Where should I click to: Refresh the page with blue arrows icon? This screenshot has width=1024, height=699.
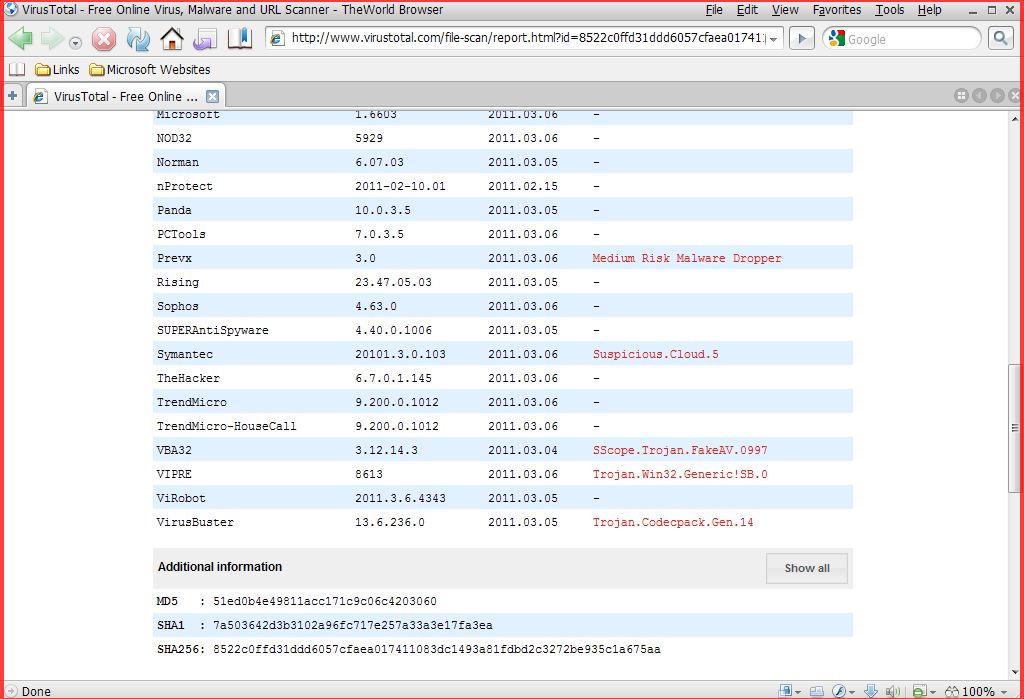pyautogui.click(x=138, y=39)
